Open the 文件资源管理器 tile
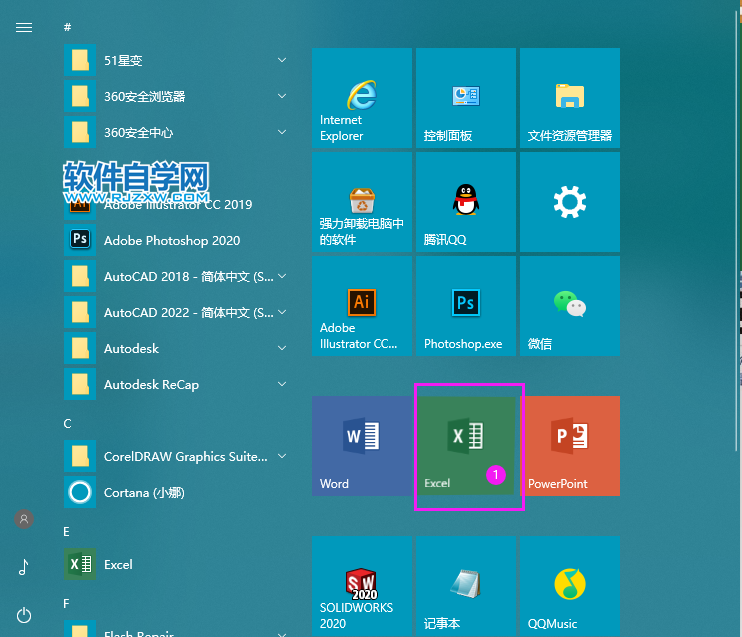Viewport: 742px width, 637px height. point(570,97)
